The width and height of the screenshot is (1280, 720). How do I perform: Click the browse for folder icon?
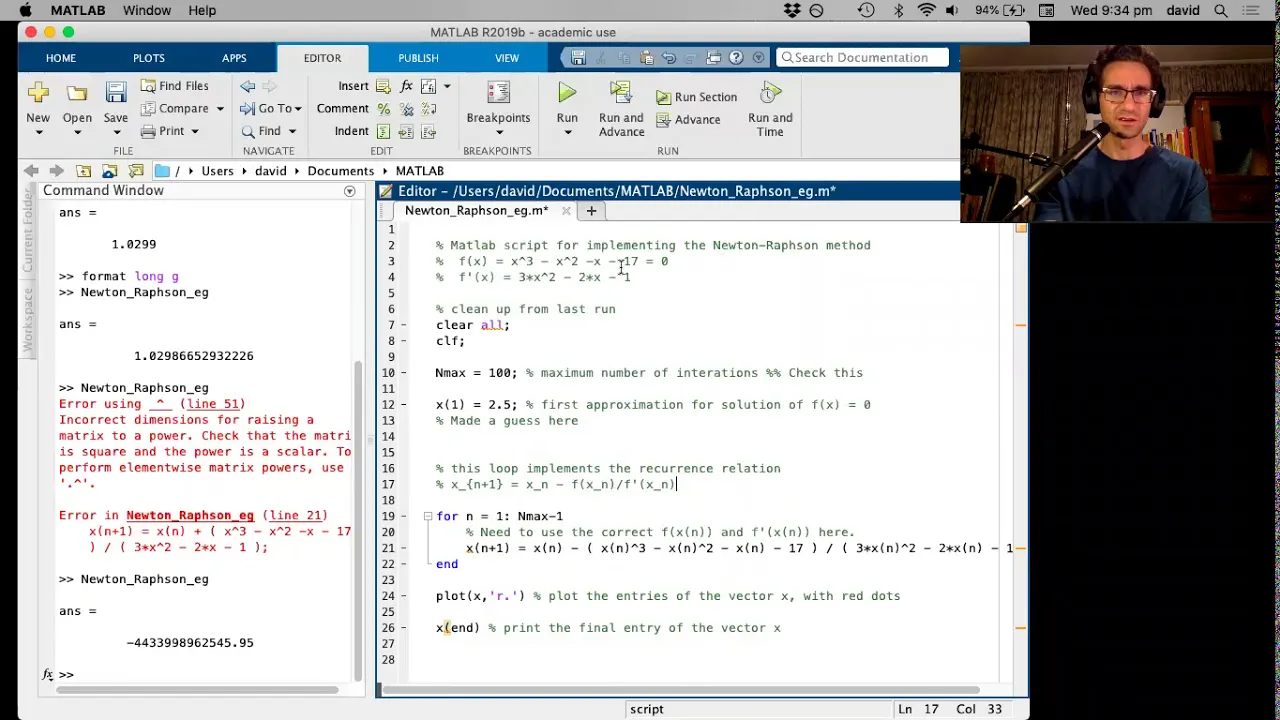point(110,171)
